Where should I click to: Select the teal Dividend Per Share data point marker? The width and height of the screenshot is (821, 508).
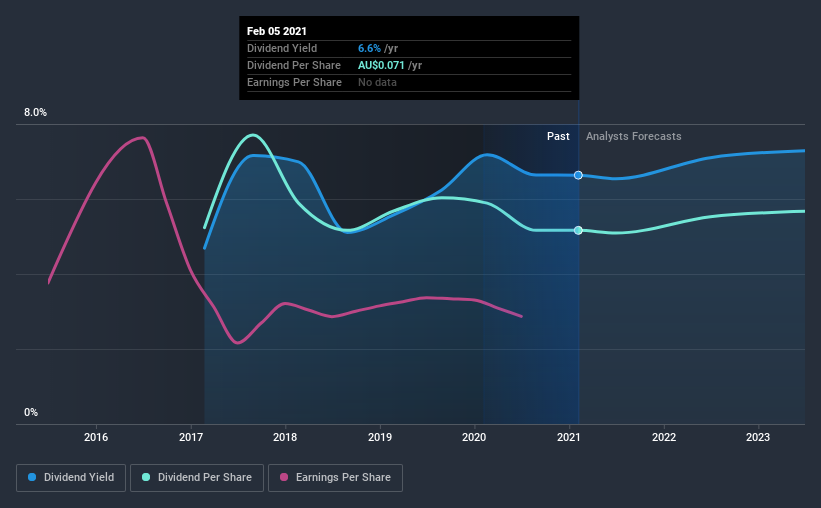(x=578, y=230)
